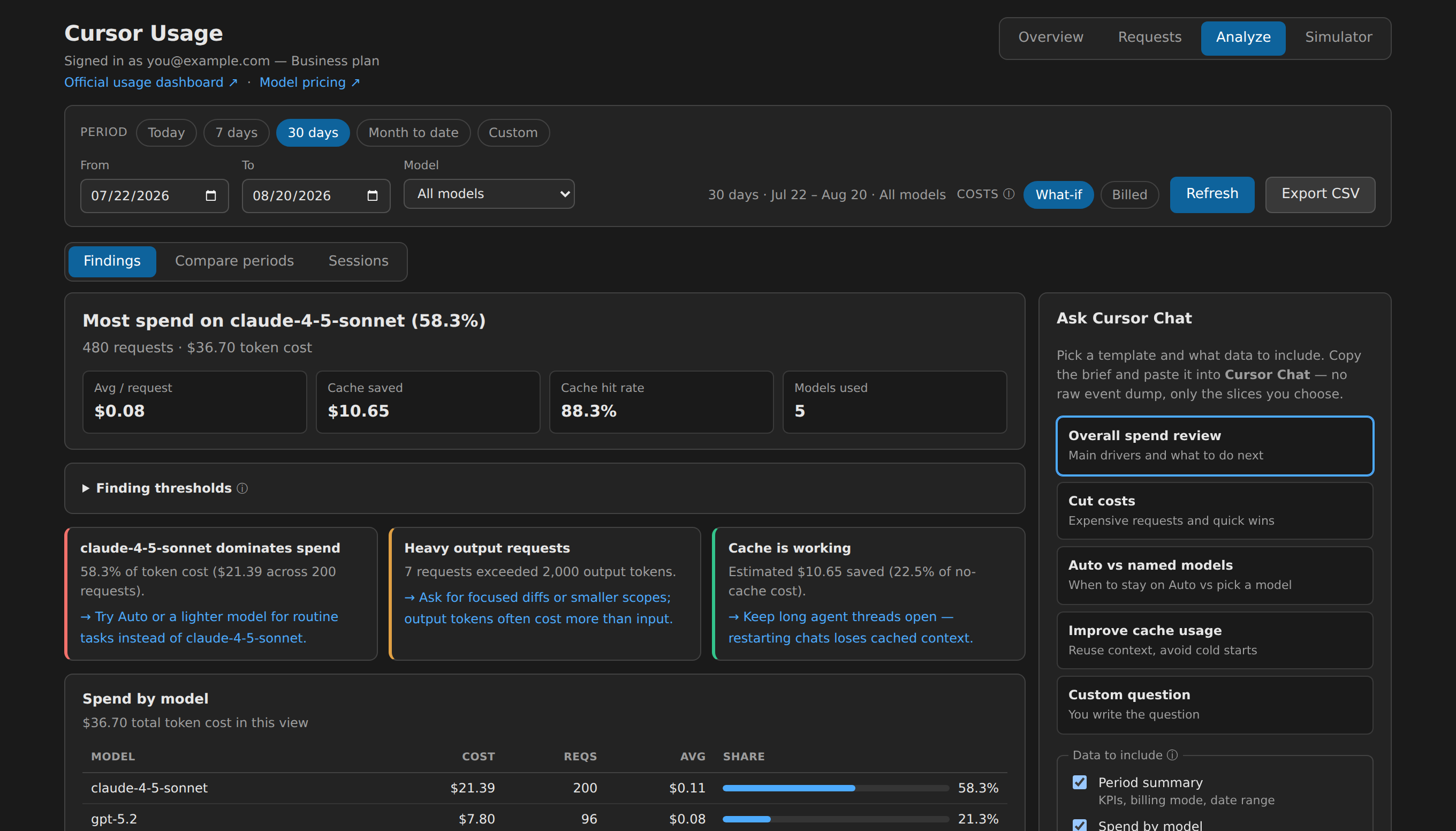Click the COSTS info icon

point(1008,194)
